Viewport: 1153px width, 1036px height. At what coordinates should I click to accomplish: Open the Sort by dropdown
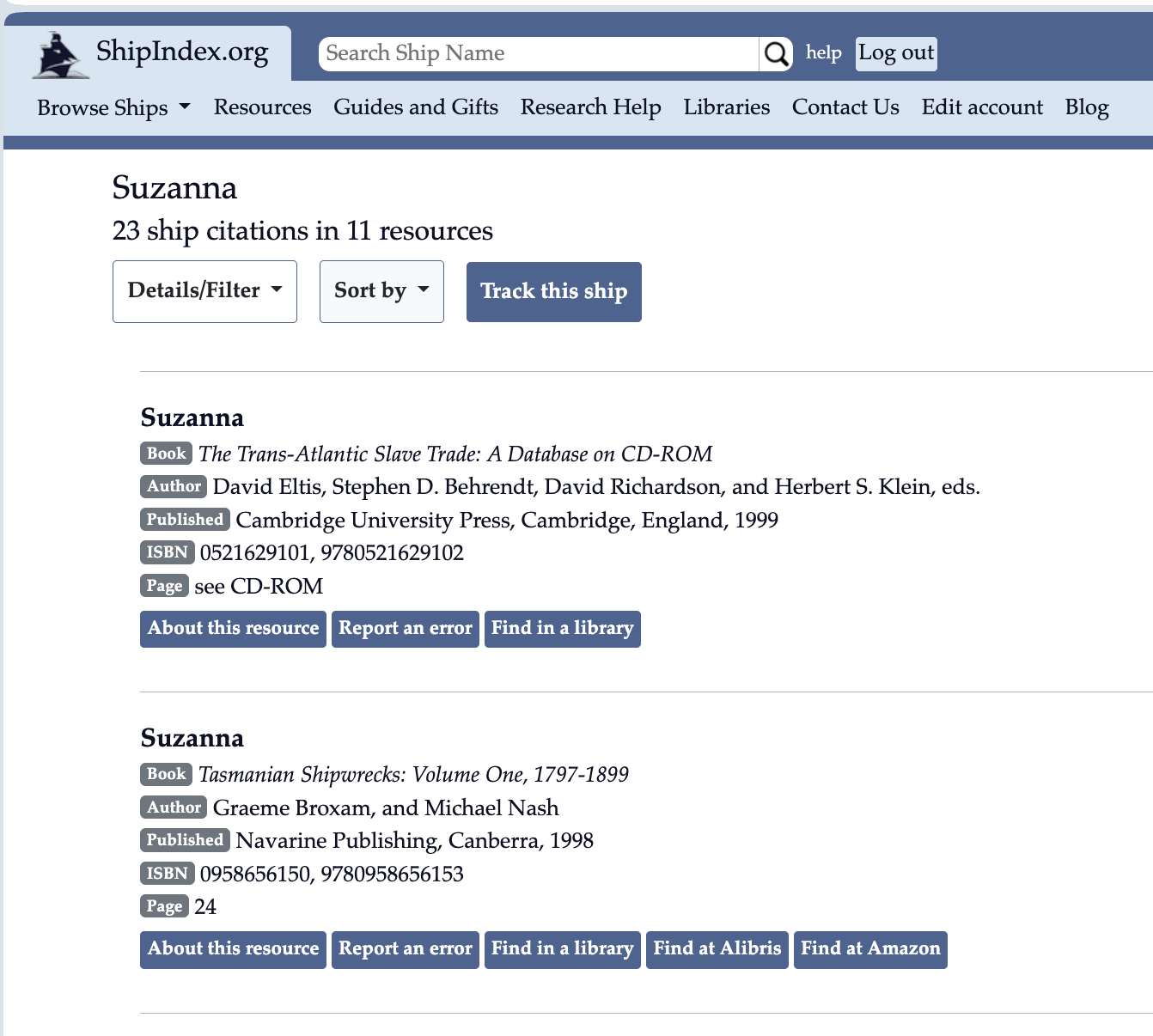pyautogui.click(x=381, y=291)
